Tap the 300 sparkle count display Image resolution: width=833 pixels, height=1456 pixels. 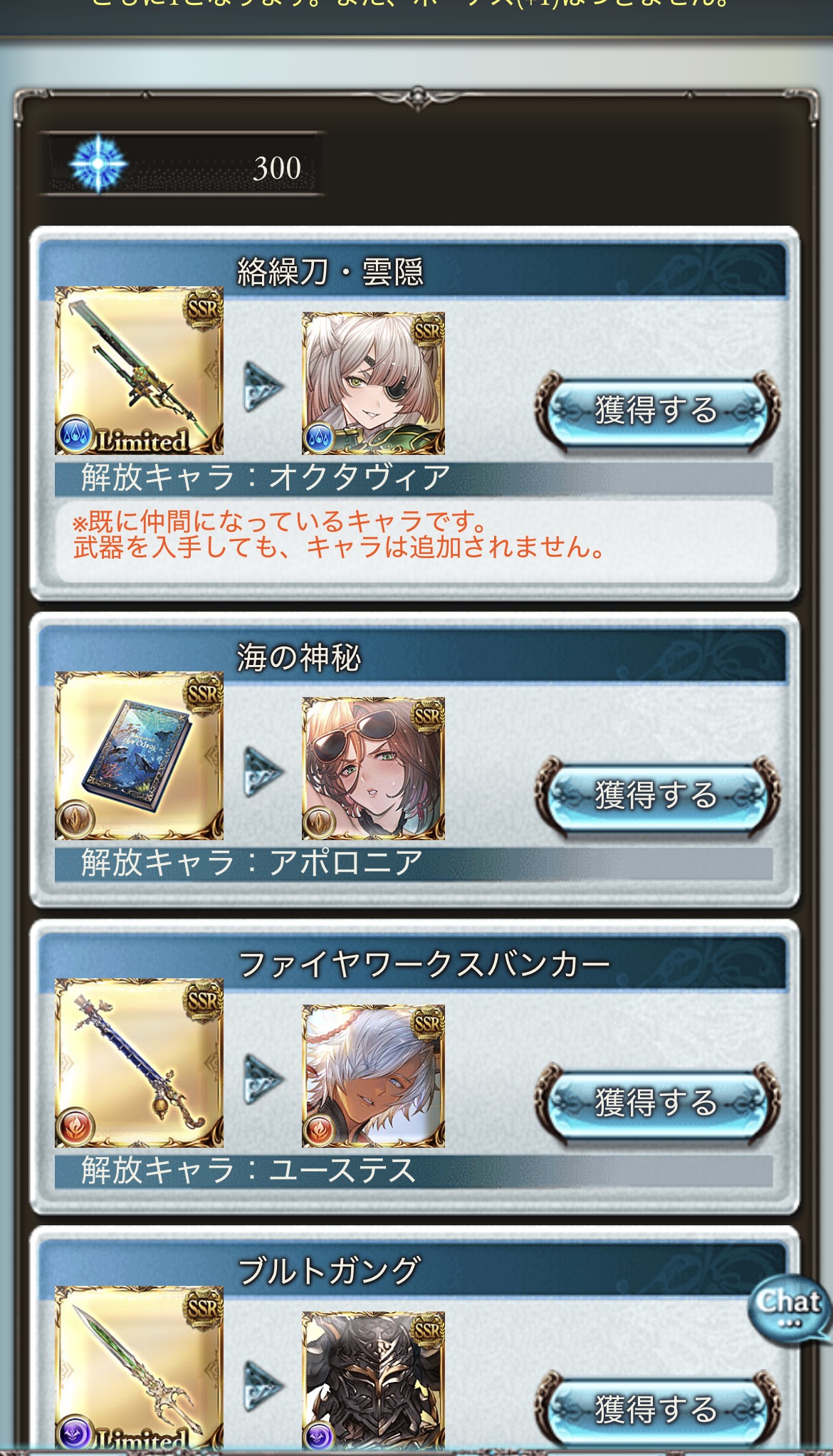tap(182, 164)
